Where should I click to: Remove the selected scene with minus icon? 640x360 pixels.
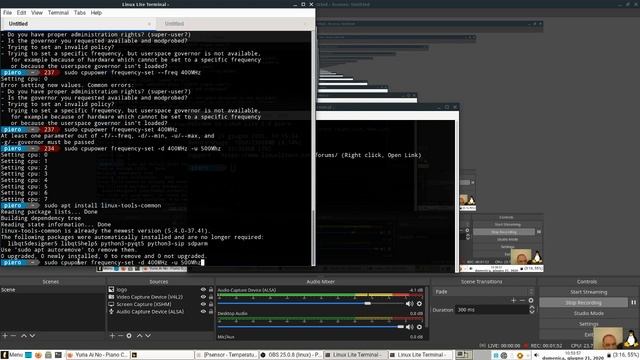coord(13,336)
